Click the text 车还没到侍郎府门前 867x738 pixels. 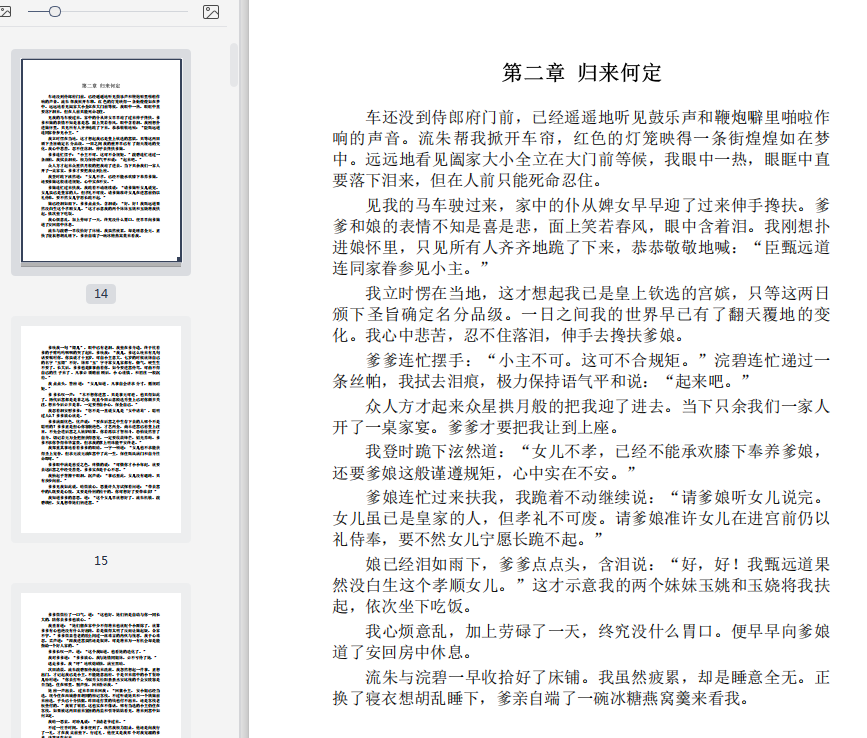440,117
